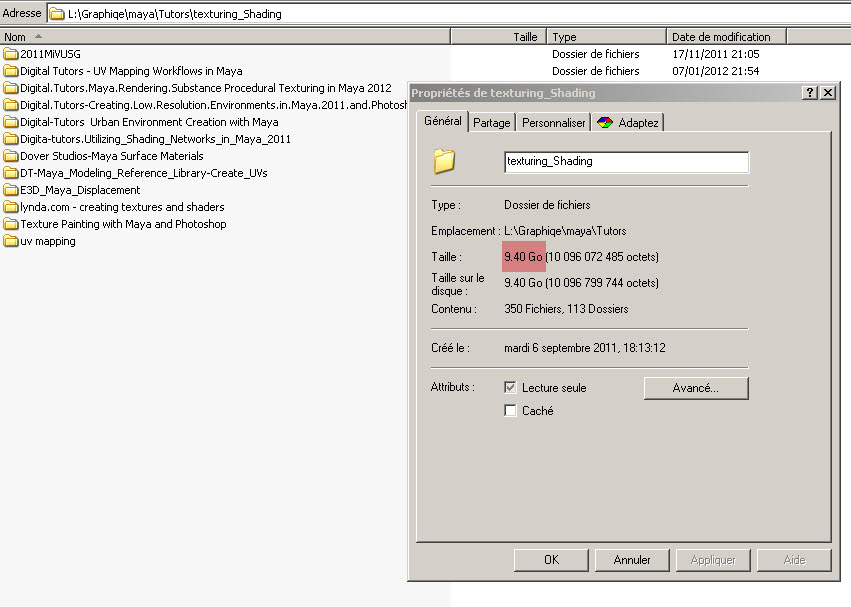
Task: Select Digita-tutors.Utilizing_Shading_Networks_in_Maya_2011
Action: coord(155,139)
